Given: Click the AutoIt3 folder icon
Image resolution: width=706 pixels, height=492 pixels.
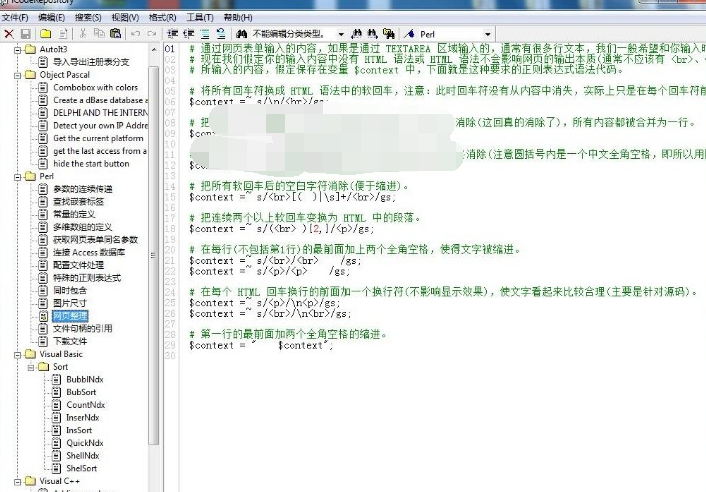Looking at the screenshot, I should click(x=31, y=49).
